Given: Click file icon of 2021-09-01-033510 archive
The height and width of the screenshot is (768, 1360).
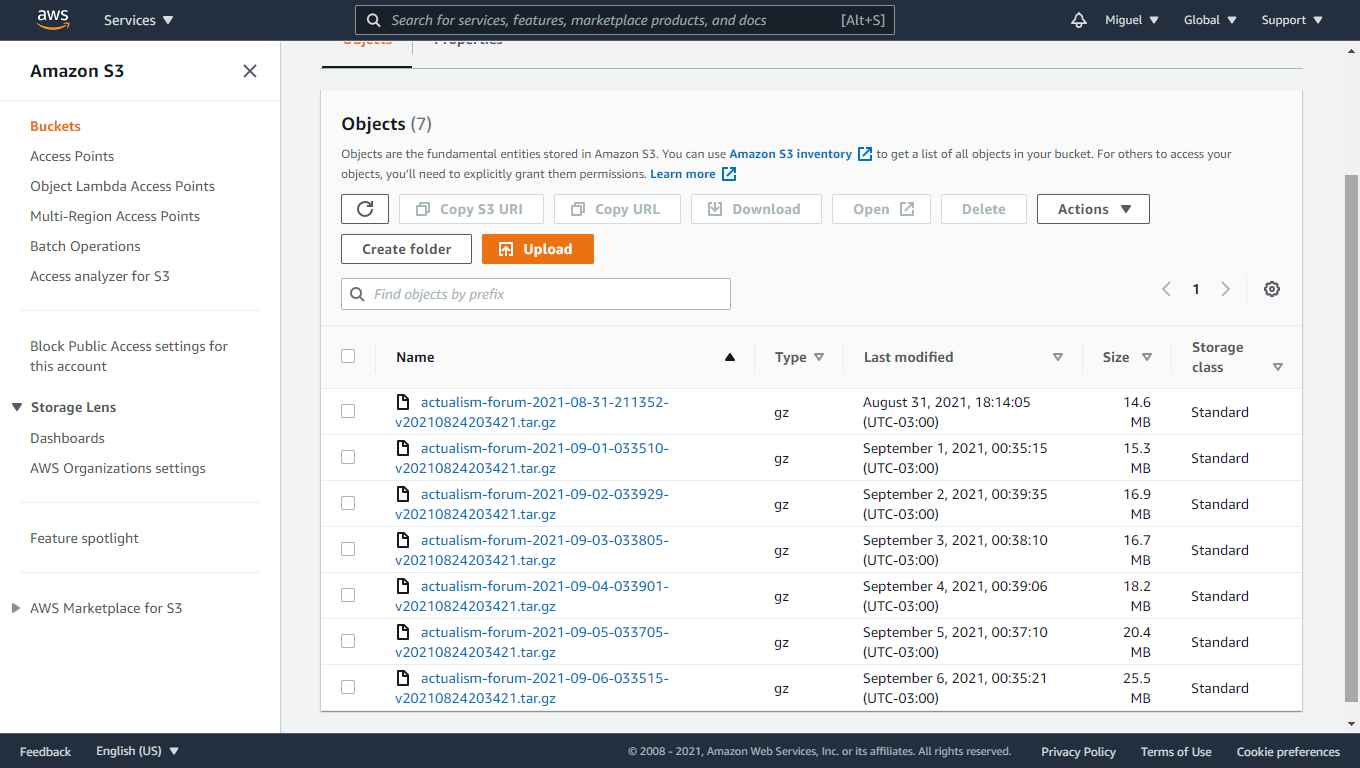Looking at the screenshot, I should point(403,448).
